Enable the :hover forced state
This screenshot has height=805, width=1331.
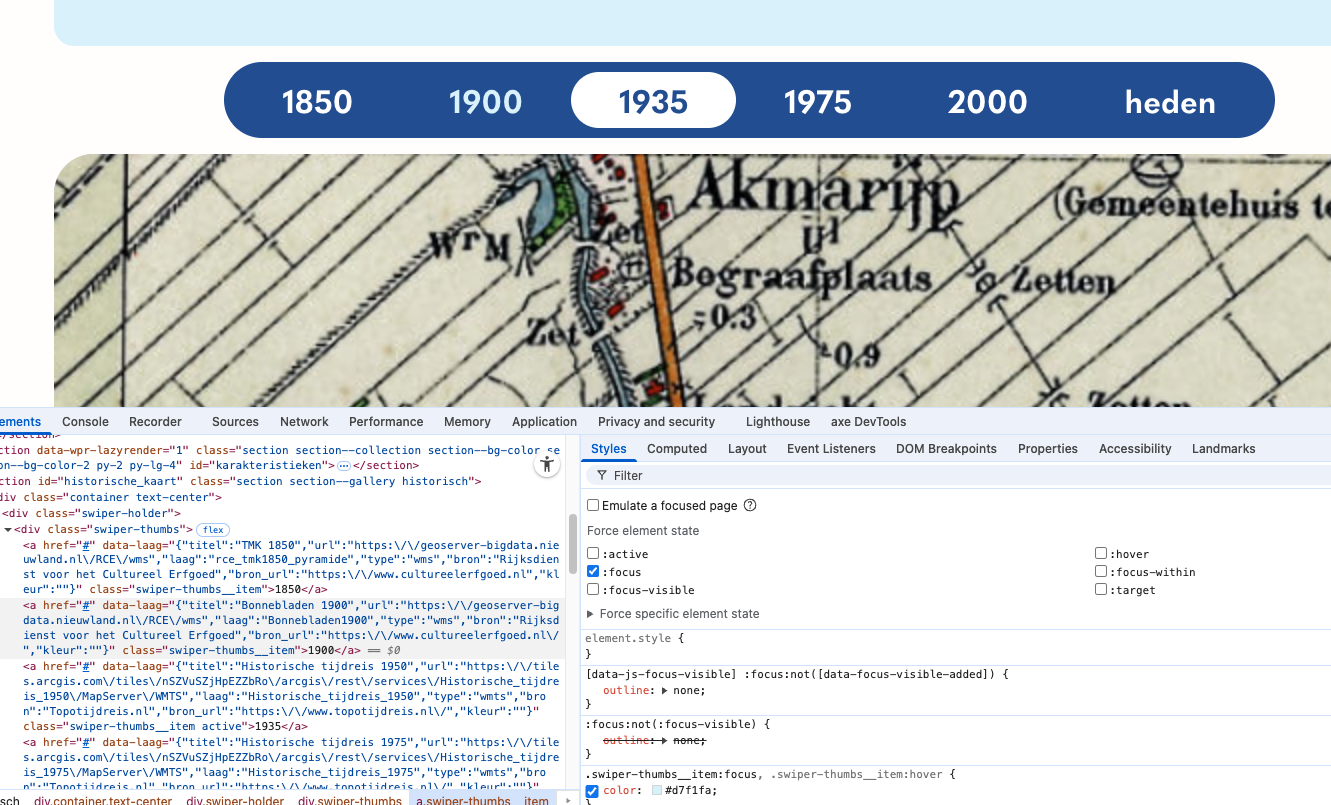[x=1101, y=554]
